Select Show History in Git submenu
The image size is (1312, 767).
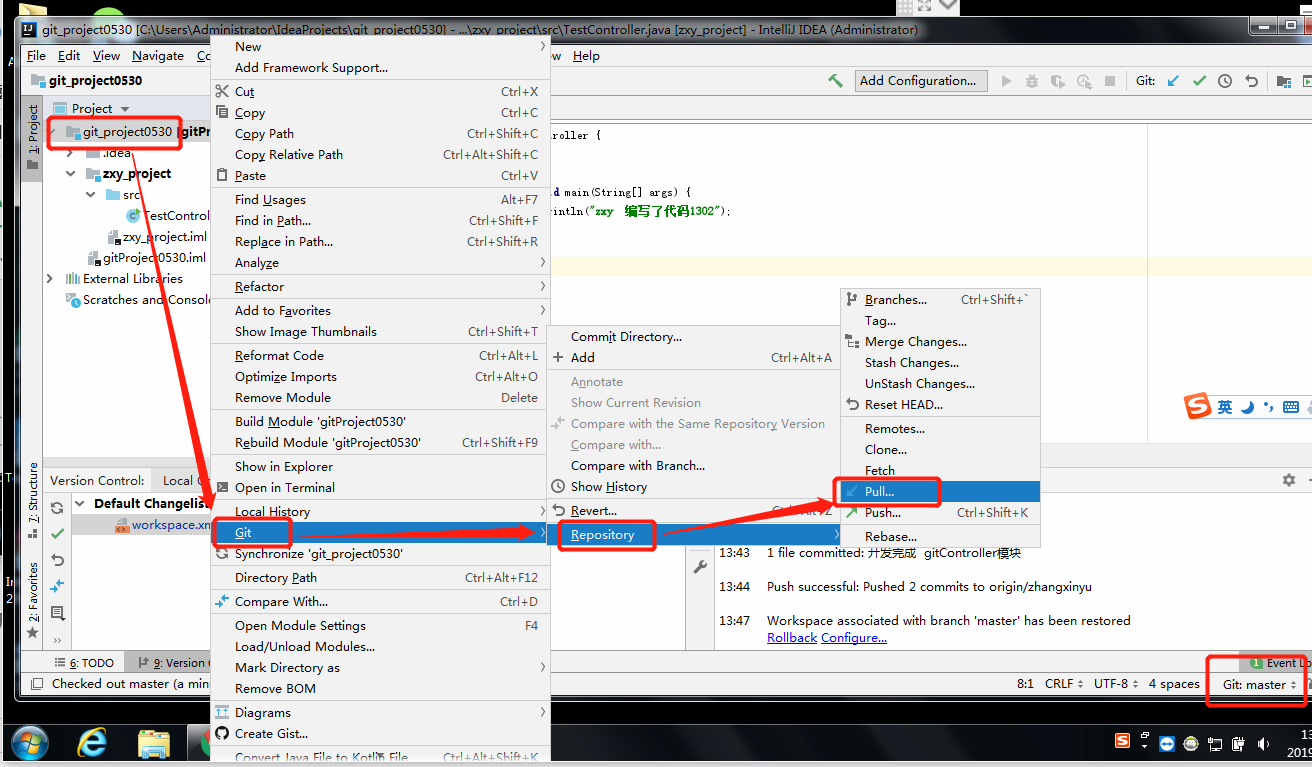point(694,487)
